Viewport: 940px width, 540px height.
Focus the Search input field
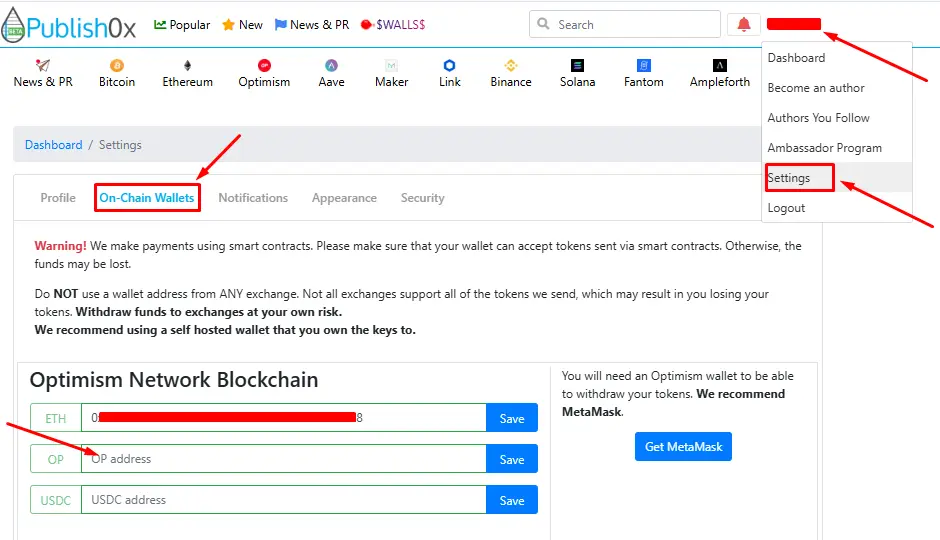click(x=625, y=24)
